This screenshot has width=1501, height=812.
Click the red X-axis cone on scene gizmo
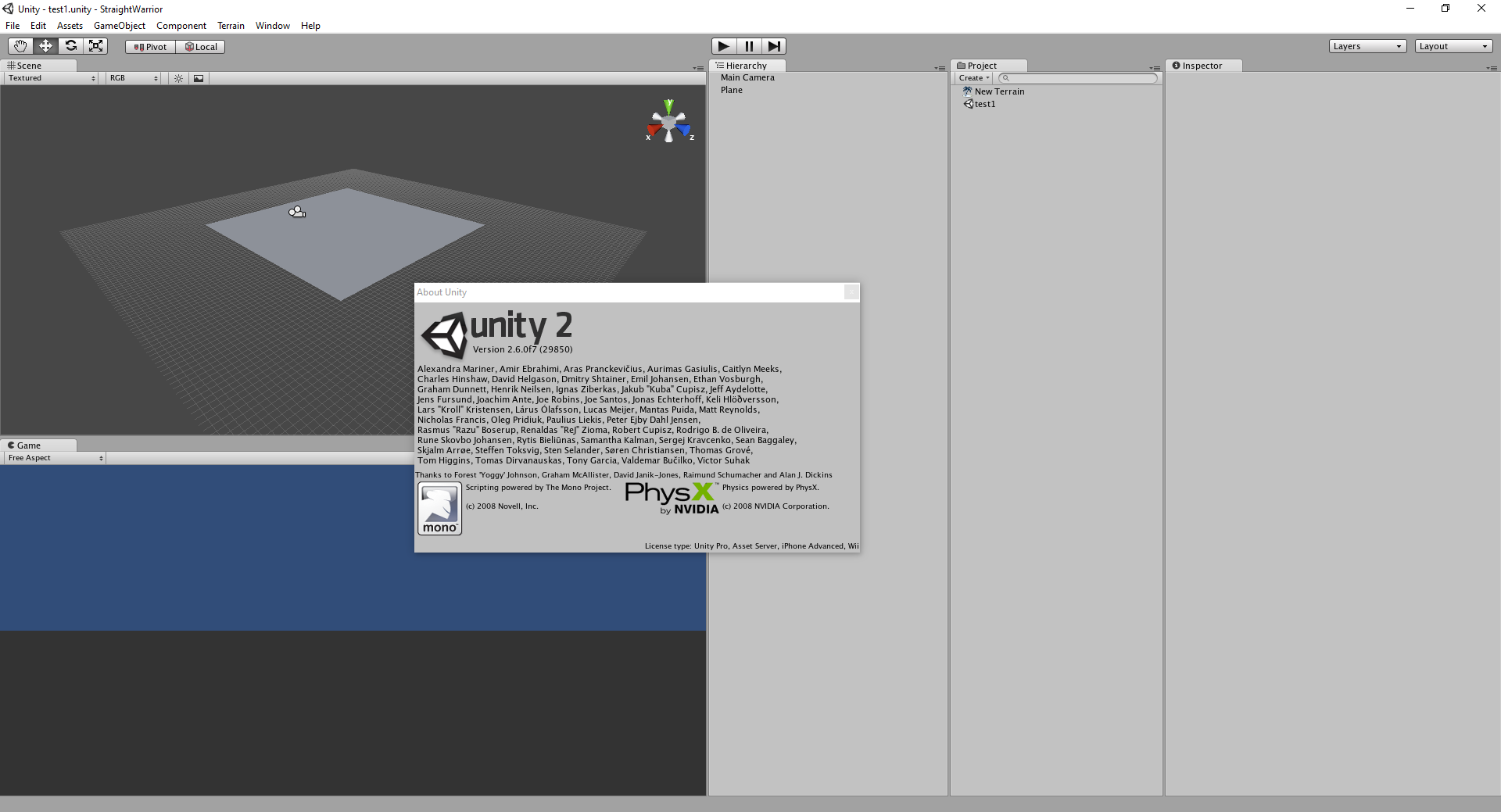click(x=654, y=130)
